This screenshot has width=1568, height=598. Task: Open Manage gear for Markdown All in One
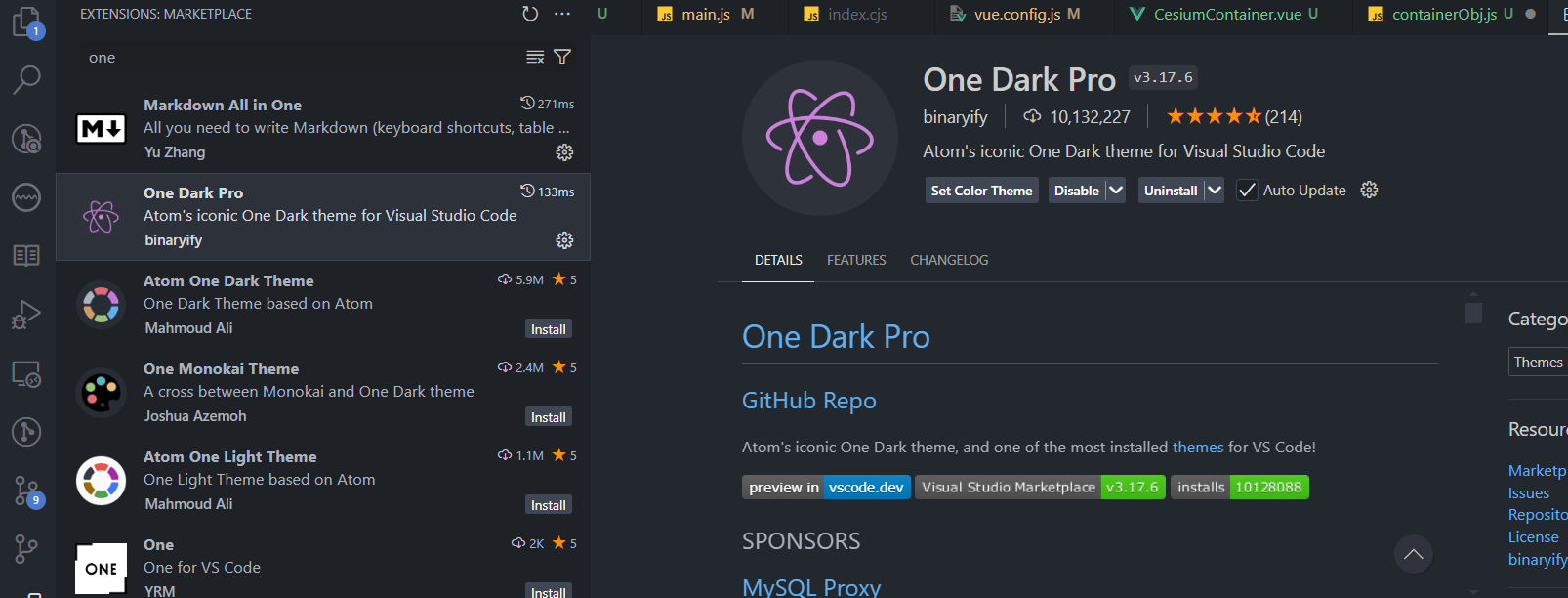coord(564,152)
